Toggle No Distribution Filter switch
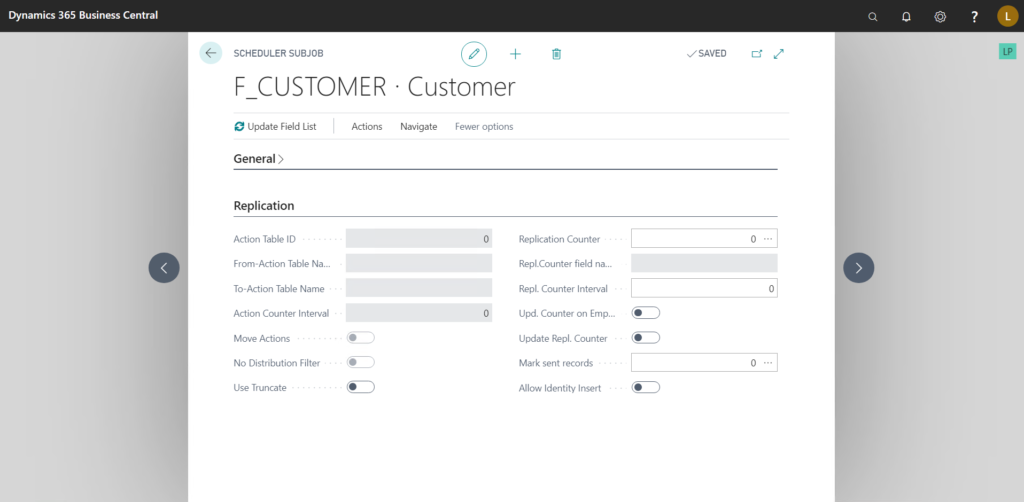Image resolution: width=1024 pixels, height=502 pixels. click(x=360, y=362)
